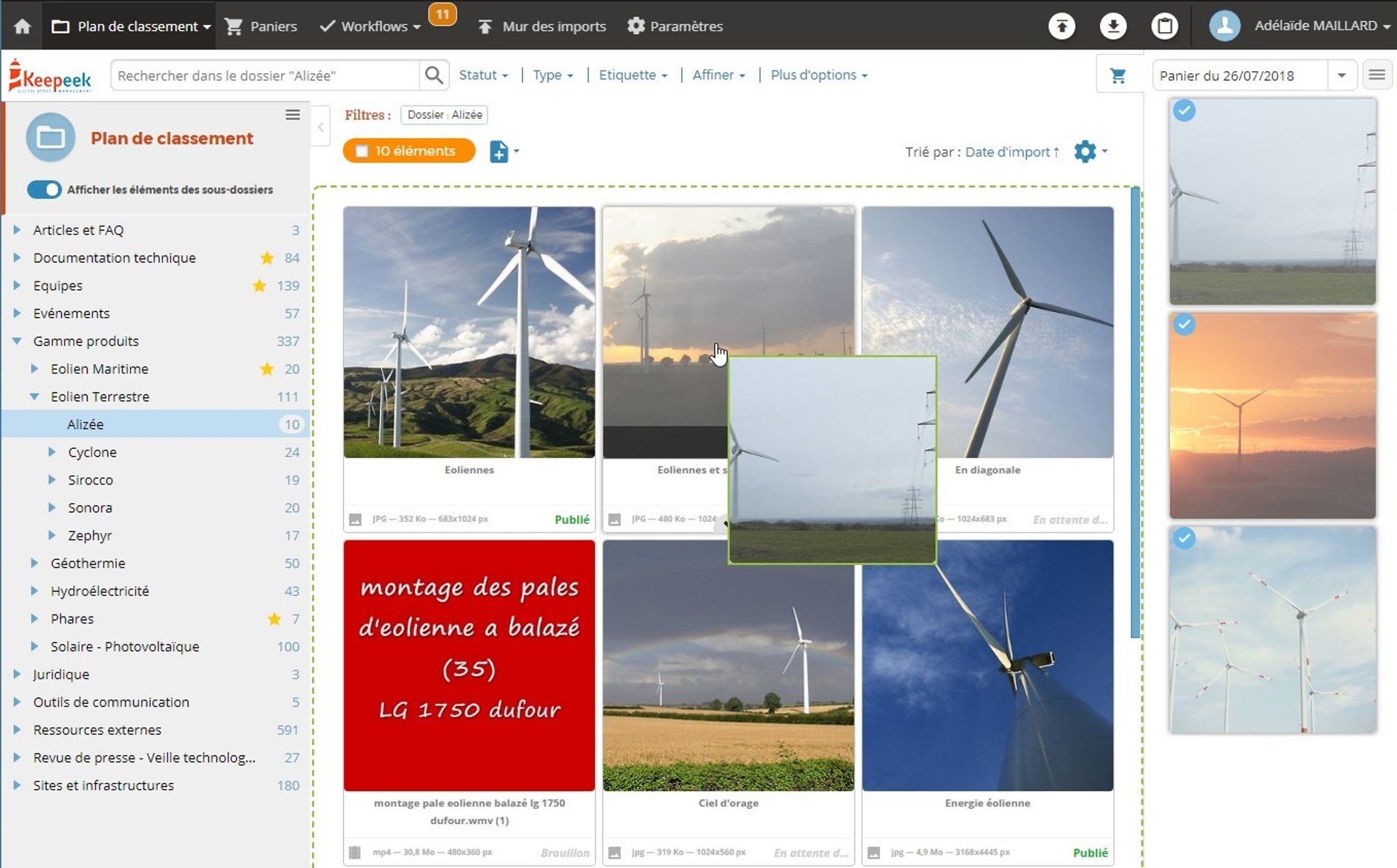Image resolution: width=1397 pixels, height=868 pixels.
Task: Open the left panel hamburger menu
Action: coord(293,115)
